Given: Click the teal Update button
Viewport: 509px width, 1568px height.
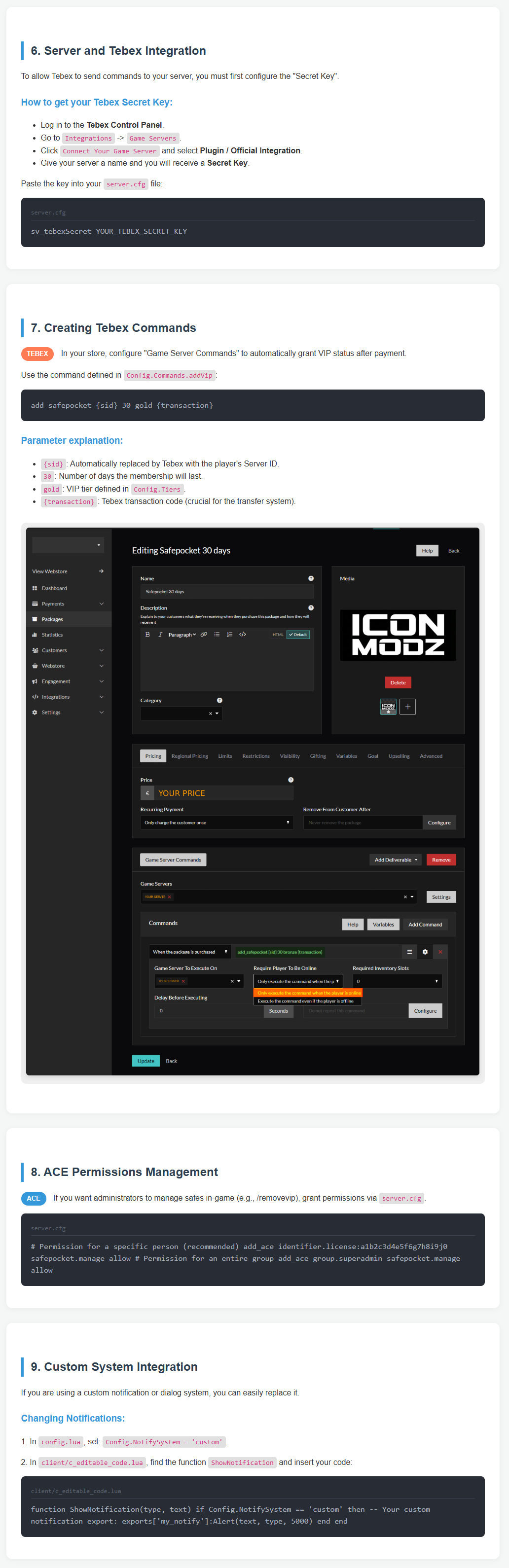Looking at the screenshot, I should [146, 1061].
